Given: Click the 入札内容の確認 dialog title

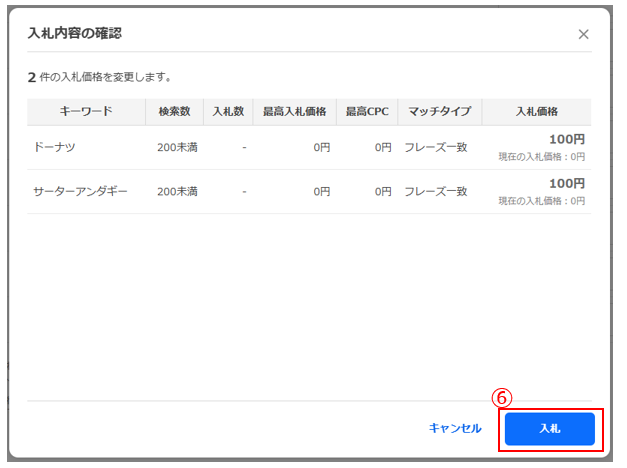Looking at the screenshot, I should pos(75,33).
